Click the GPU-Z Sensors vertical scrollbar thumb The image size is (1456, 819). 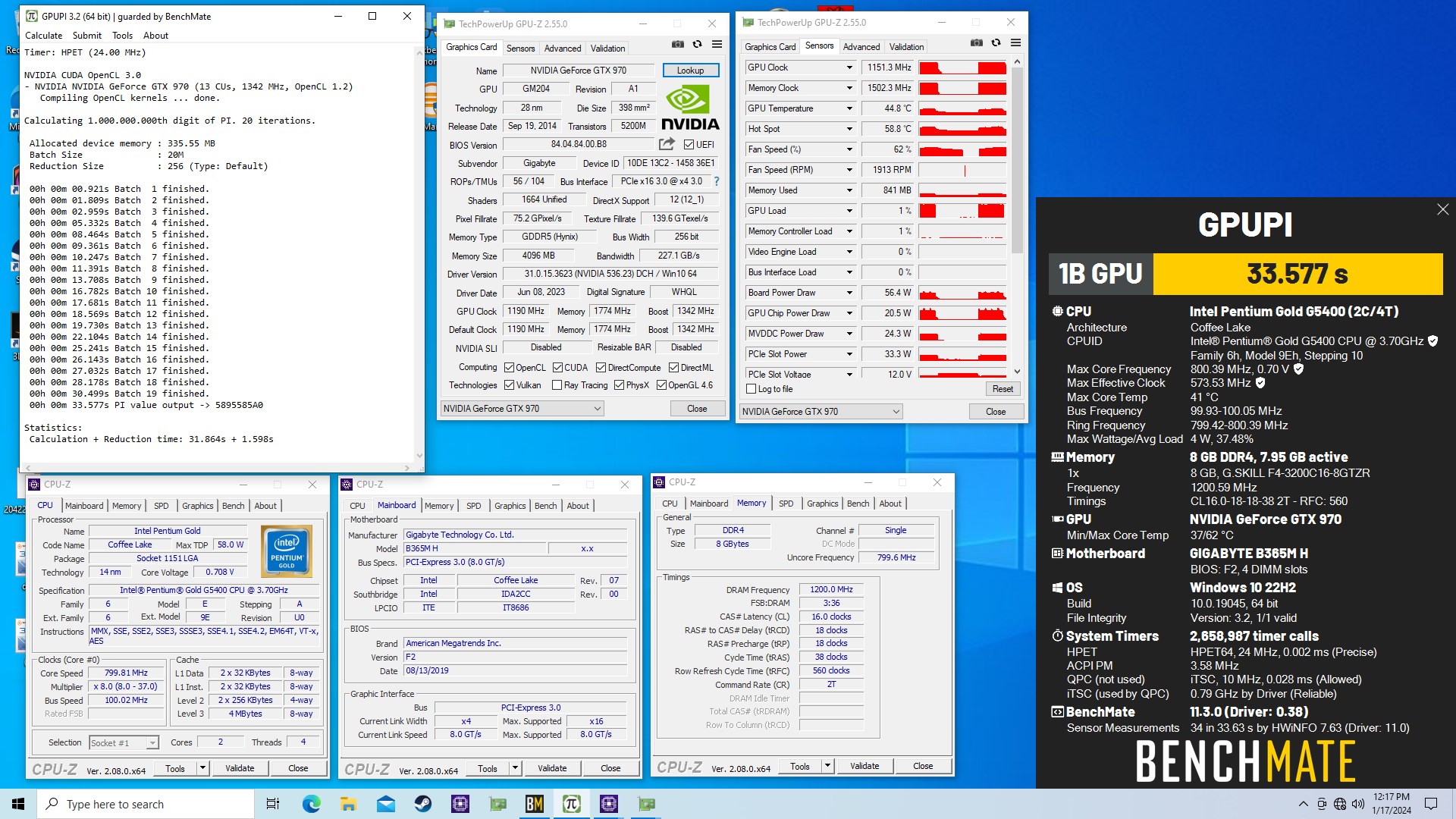[x=1017, y=159]
